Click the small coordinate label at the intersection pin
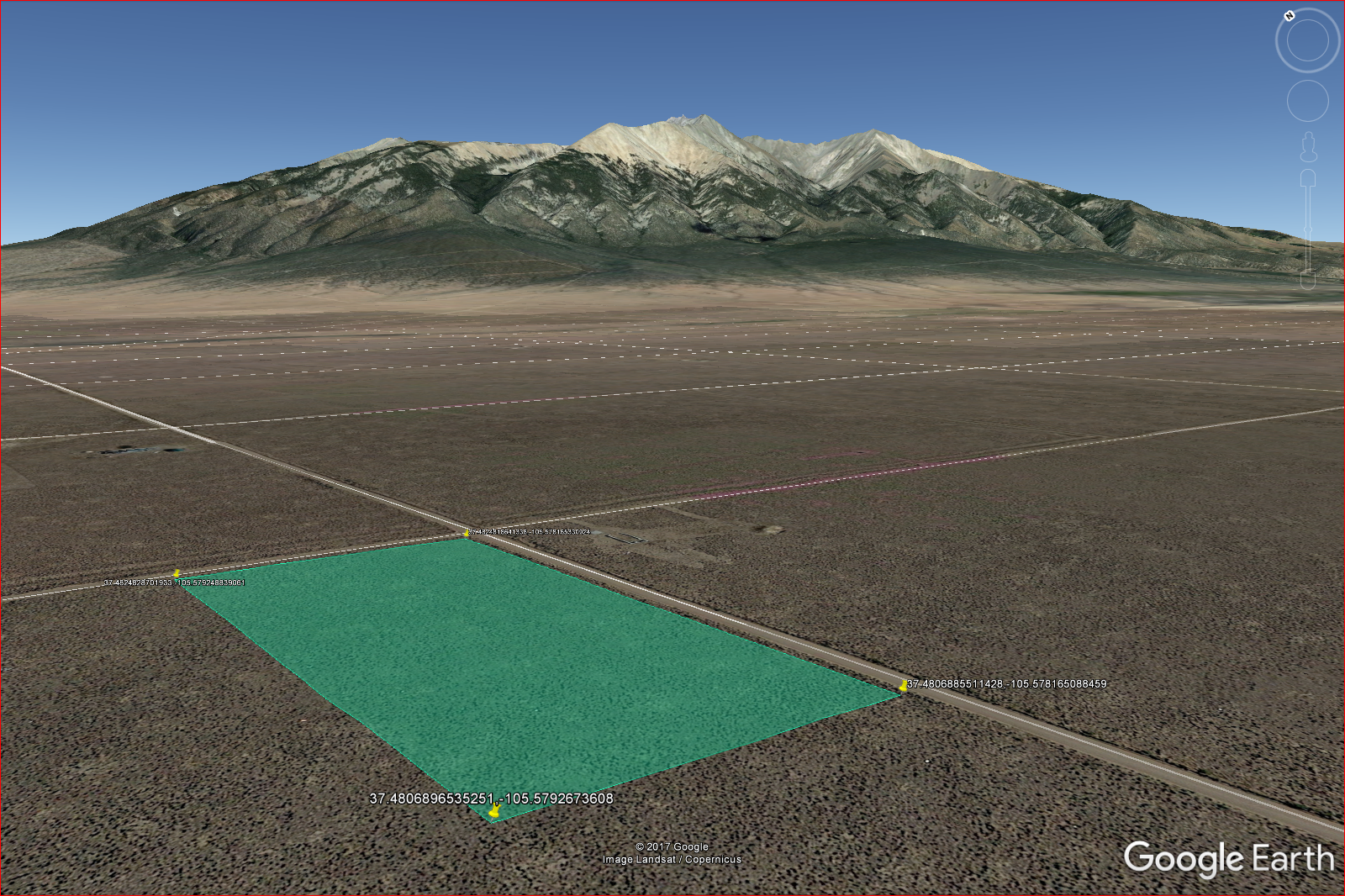1345x896 pixels. [x=530, y=532]
